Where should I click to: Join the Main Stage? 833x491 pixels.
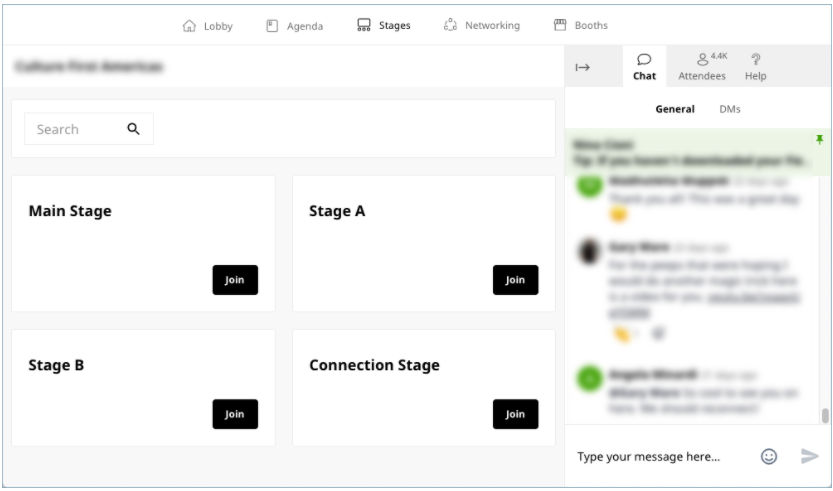pos(235,280)
